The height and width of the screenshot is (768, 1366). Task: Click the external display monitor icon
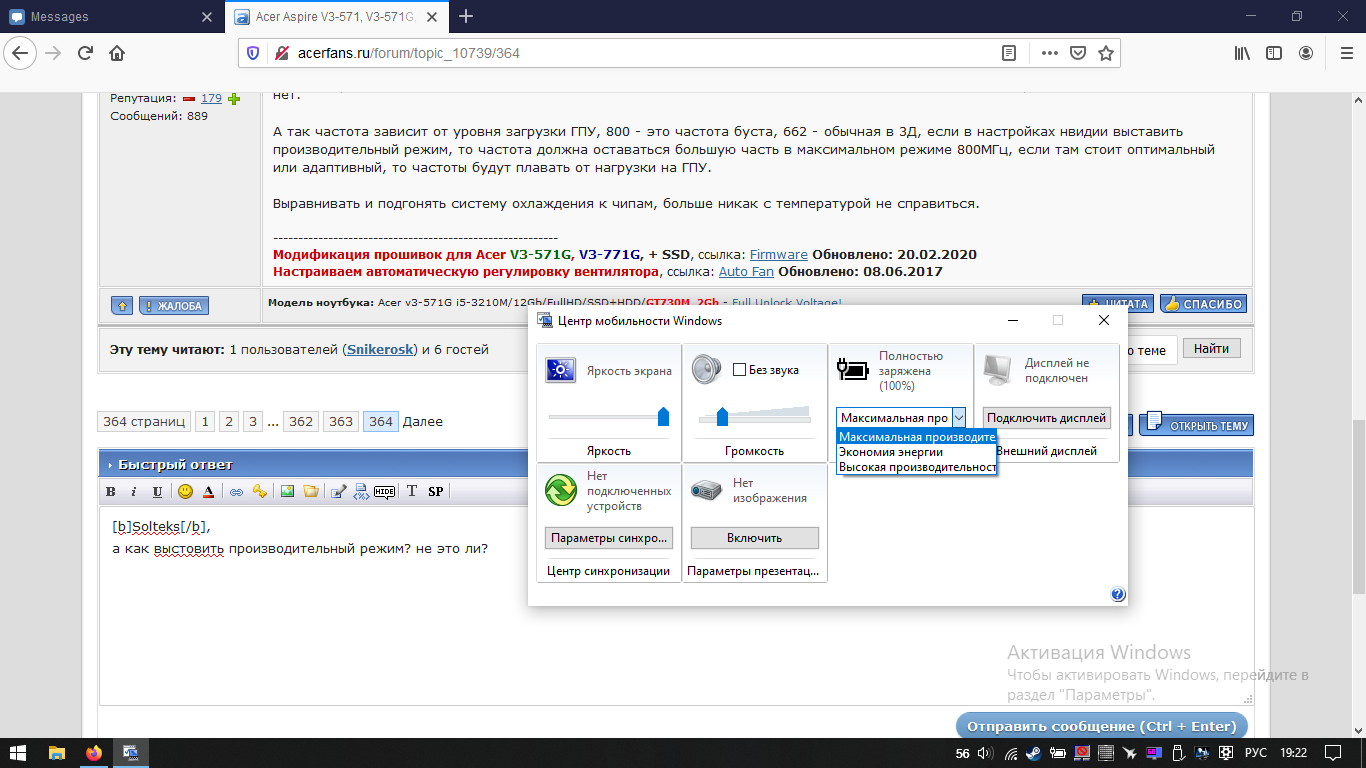tap(997, 370)
